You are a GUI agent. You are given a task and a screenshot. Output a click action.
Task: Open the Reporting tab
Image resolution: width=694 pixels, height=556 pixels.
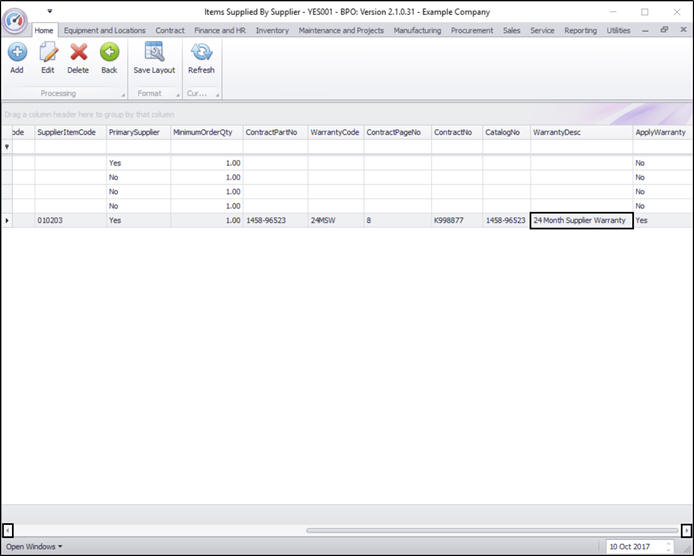coord(581,31)
